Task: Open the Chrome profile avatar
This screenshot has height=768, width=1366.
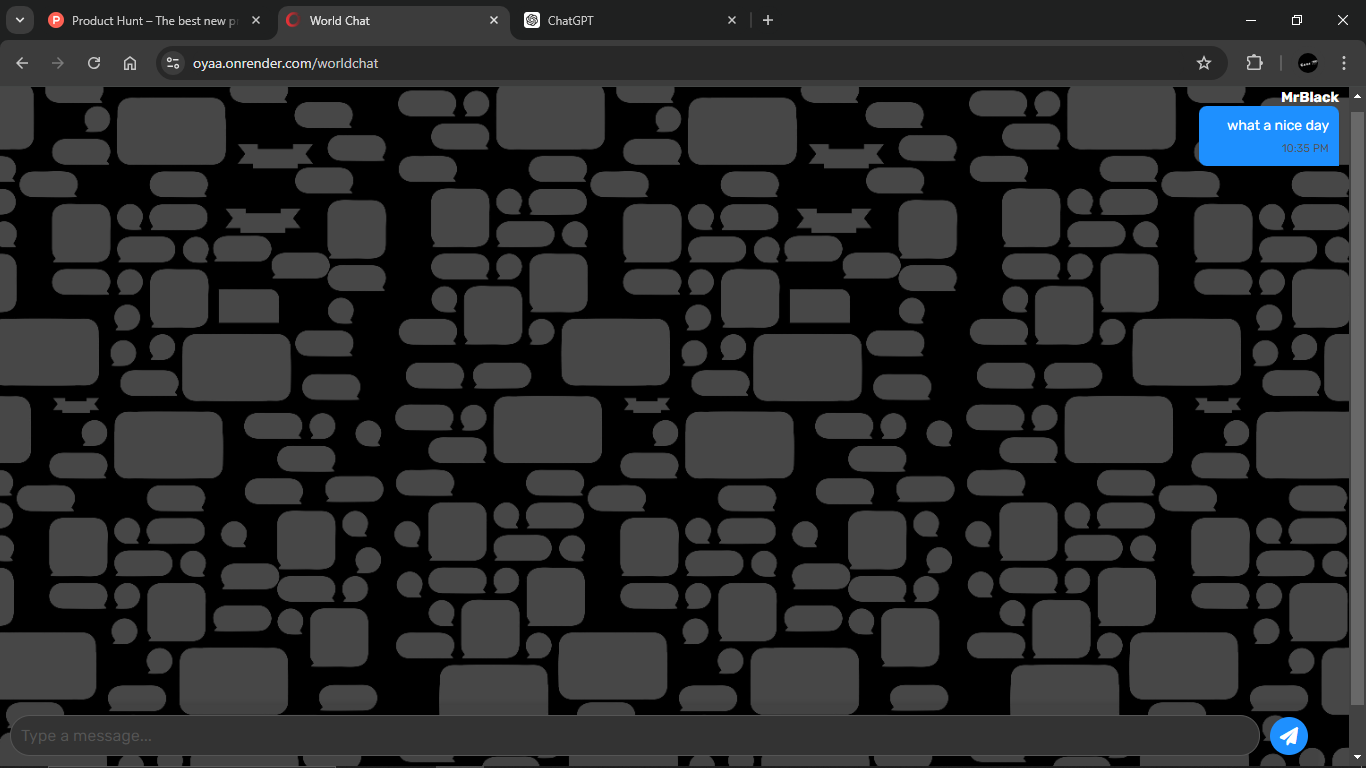Action: tap(1308, 63)
